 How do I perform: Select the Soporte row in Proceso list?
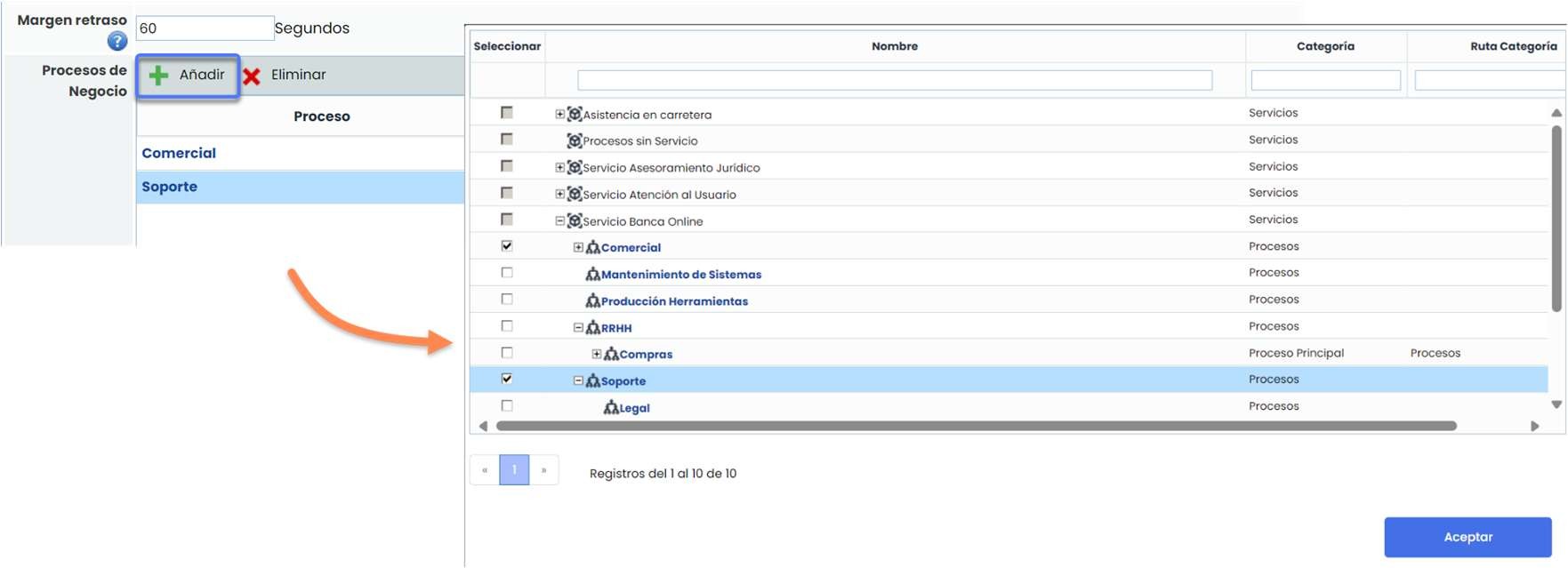[299, 188]
